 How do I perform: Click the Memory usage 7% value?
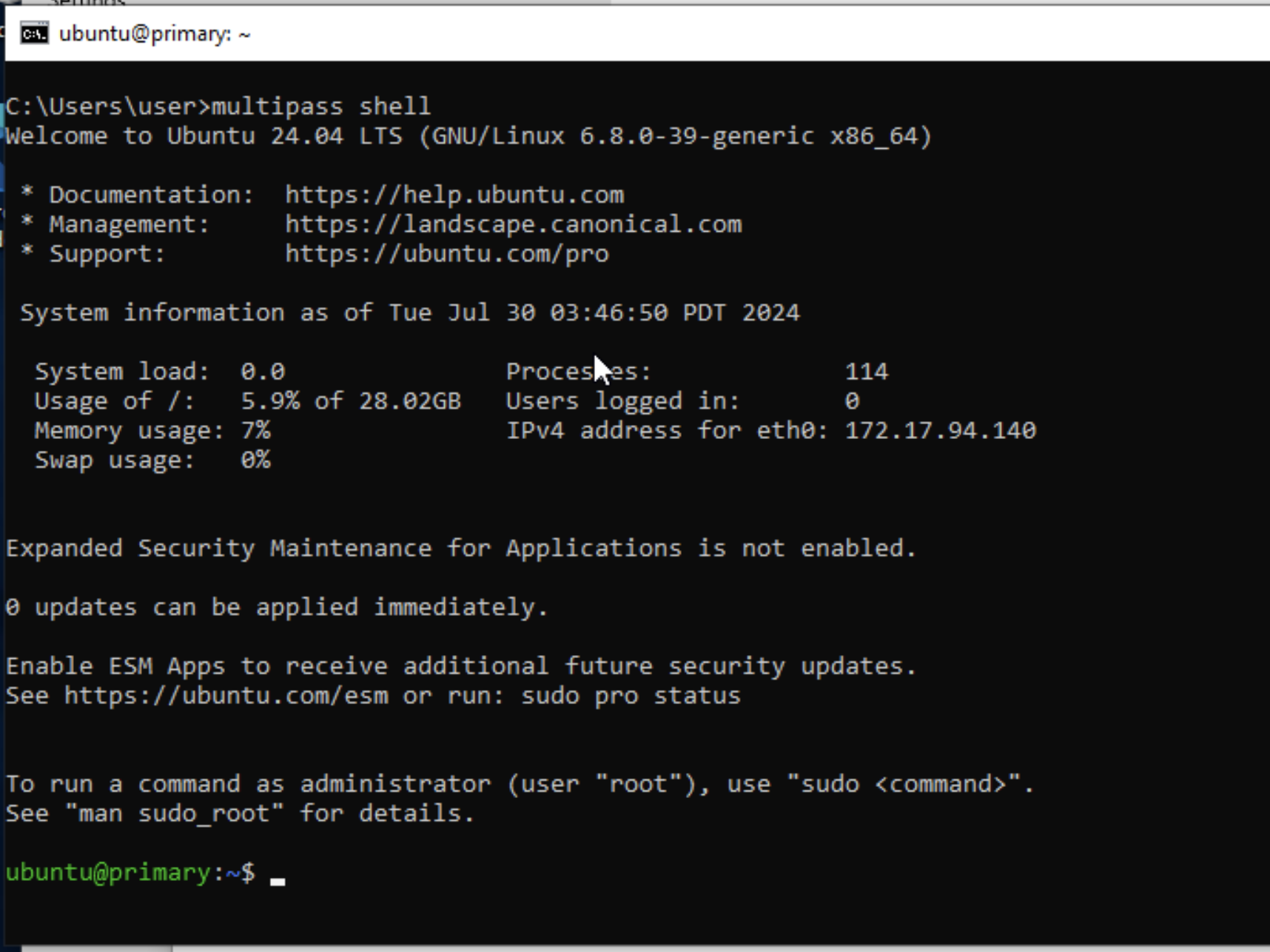(255, 431)
